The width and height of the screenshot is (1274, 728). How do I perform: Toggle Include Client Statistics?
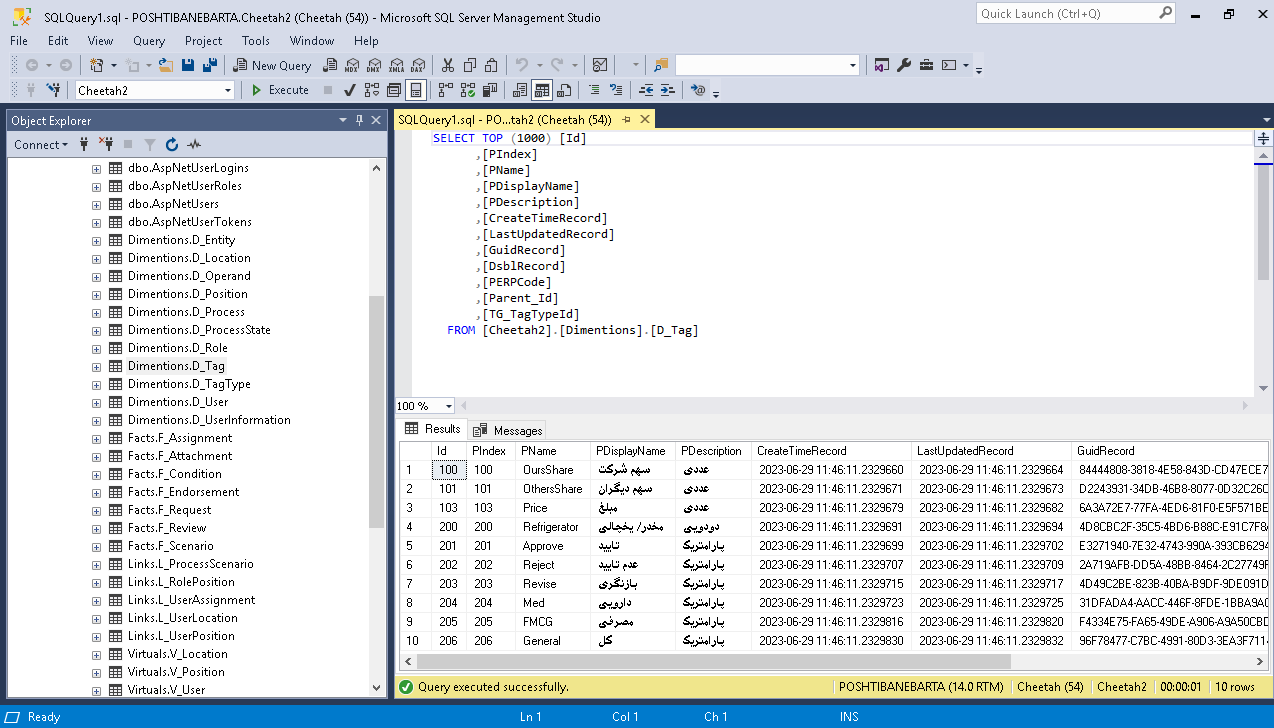(x=490, y=90)
